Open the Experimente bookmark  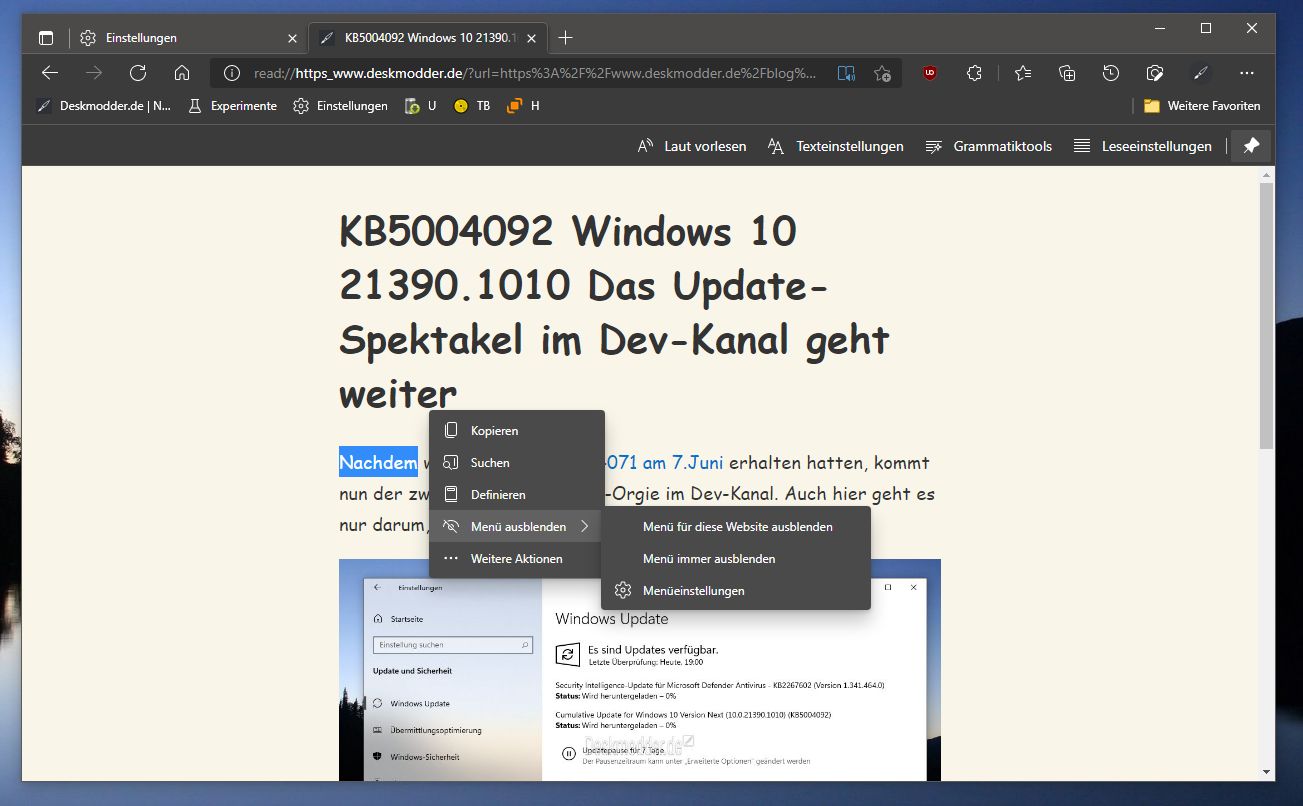point(232,106)
